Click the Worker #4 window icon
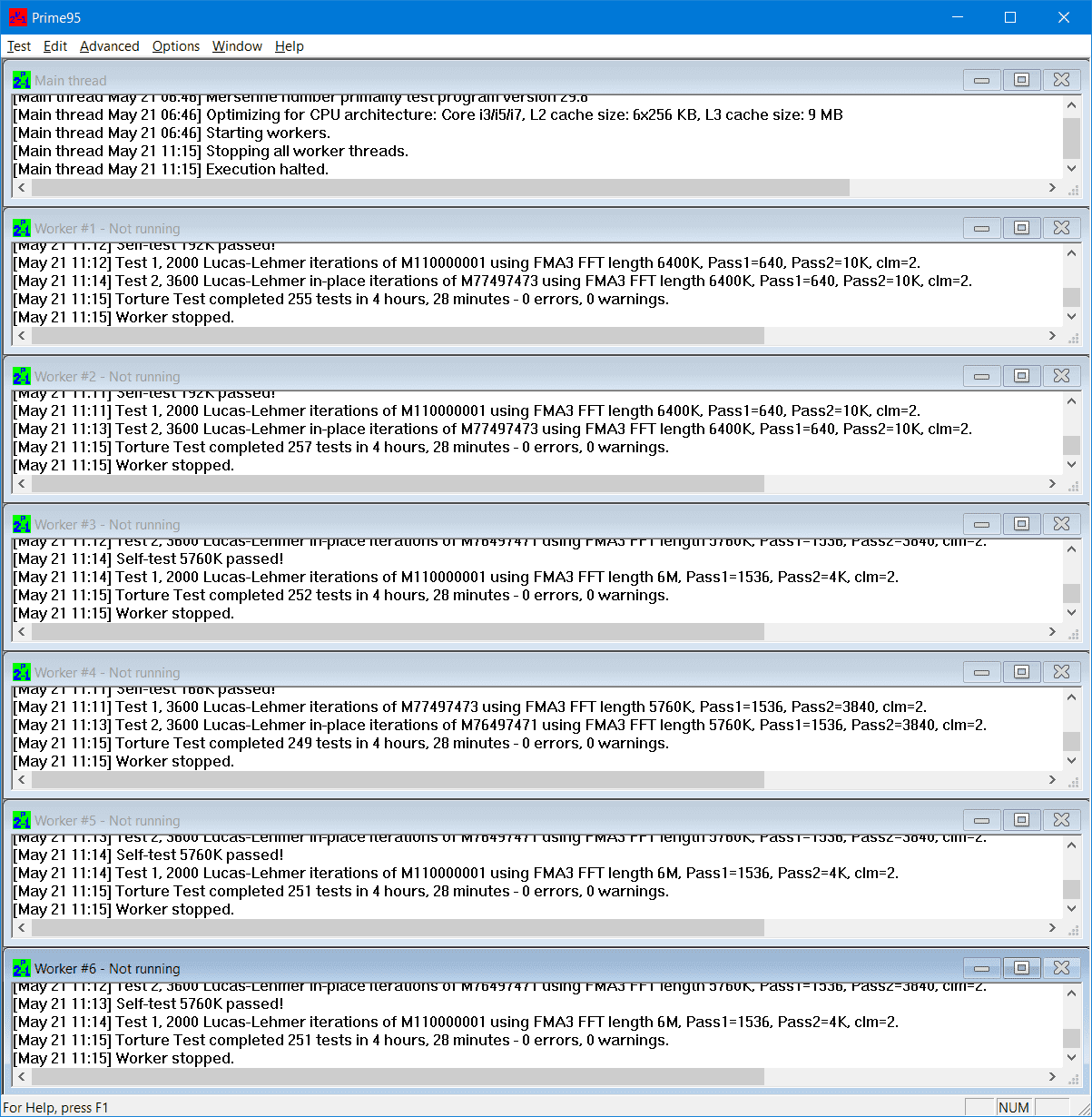 click(x=22, y=672)
